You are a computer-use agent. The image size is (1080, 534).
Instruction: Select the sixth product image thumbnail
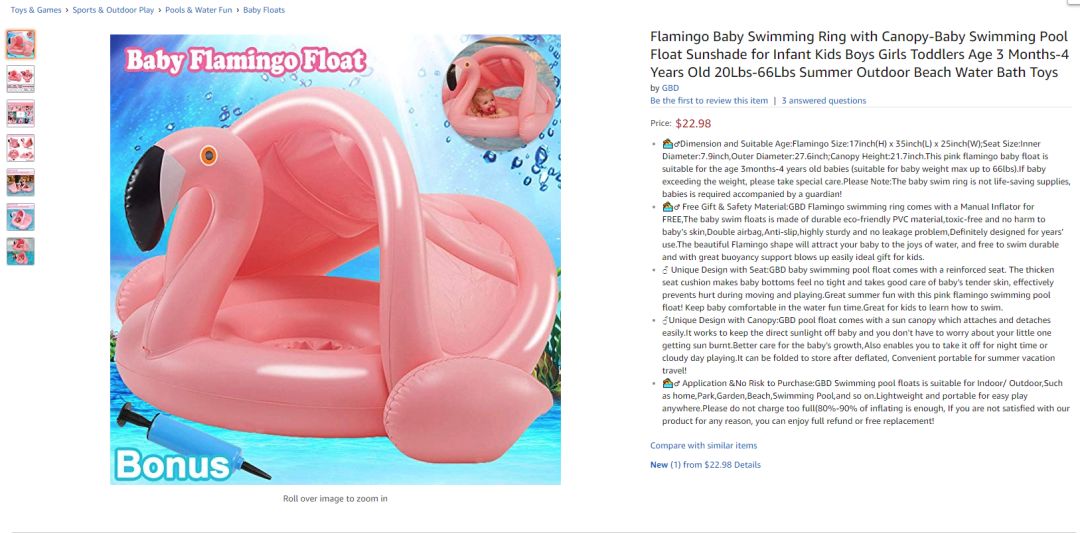pos(21,216)
